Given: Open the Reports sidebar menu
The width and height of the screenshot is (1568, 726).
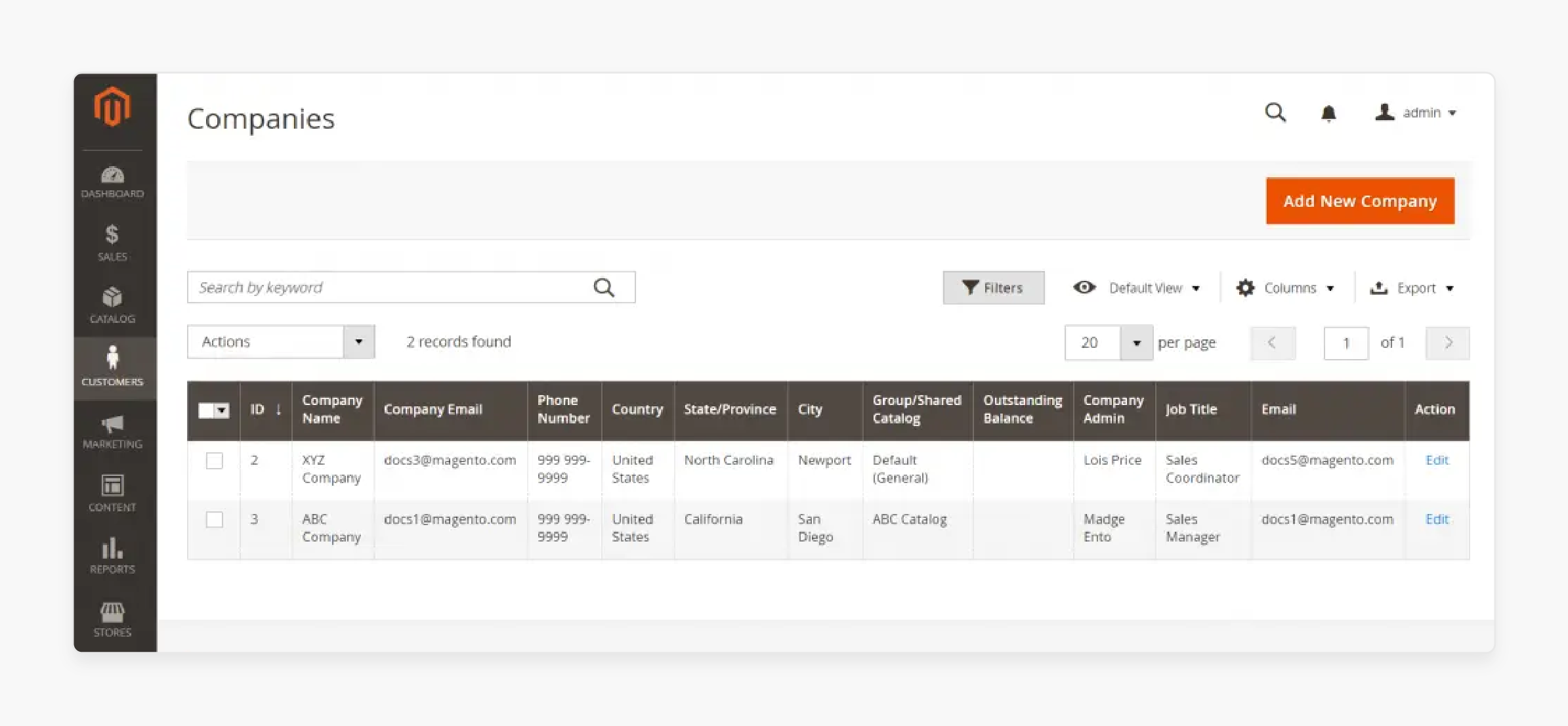Looking at the screenshot, I should point(112,556).
